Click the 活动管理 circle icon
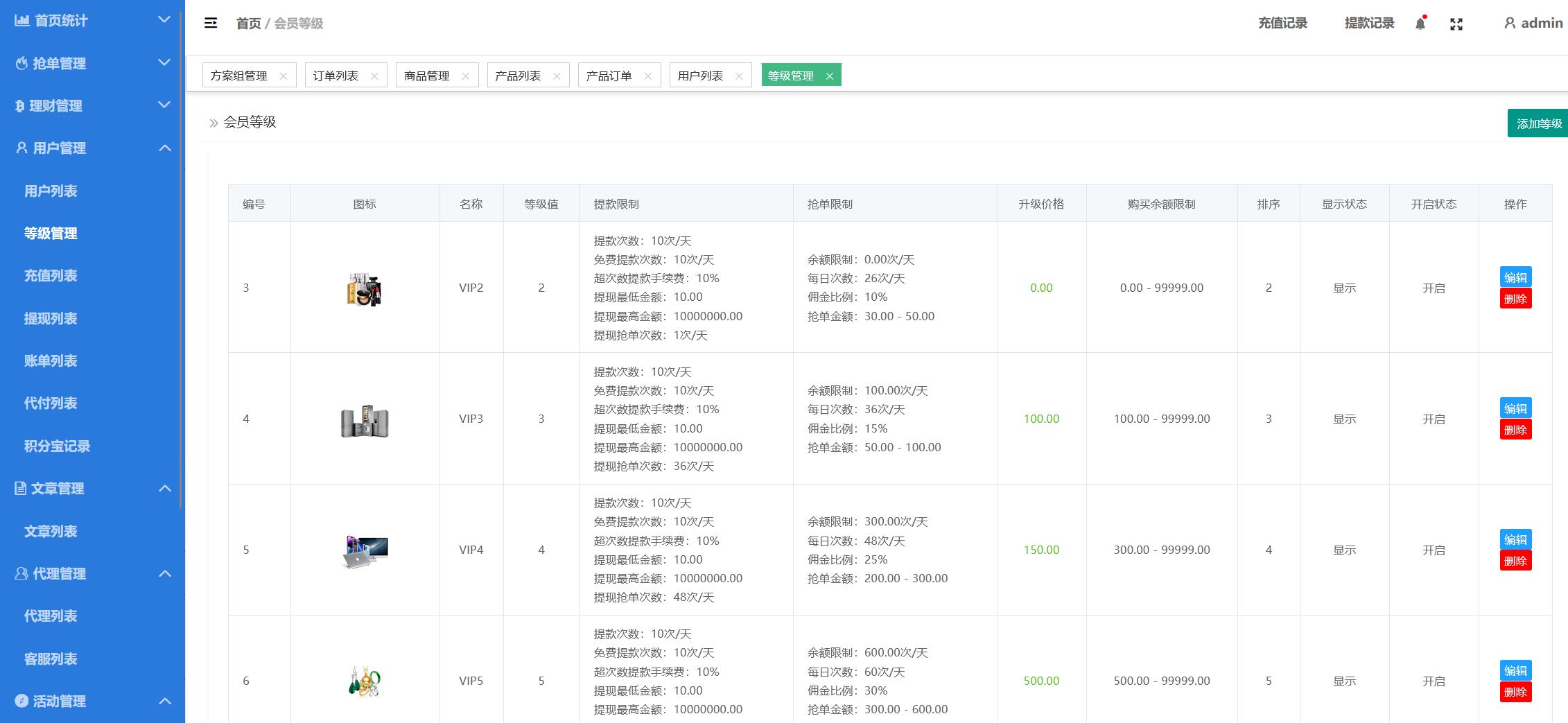Screen dimensions: 1568x723 [21, 701]
